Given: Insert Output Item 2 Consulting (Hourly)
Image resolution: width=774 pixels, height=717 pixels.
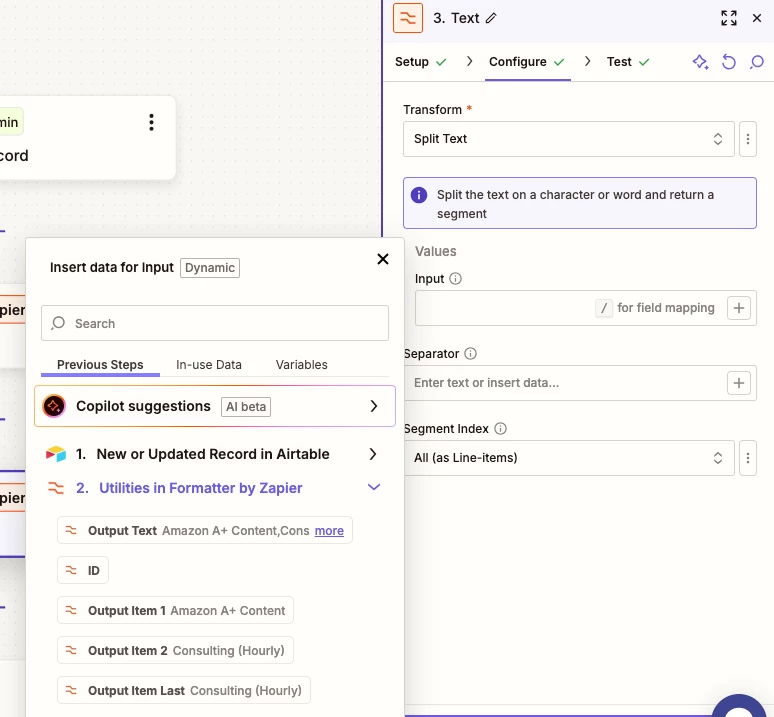Looking at the screenshot, I should [175, 650].
